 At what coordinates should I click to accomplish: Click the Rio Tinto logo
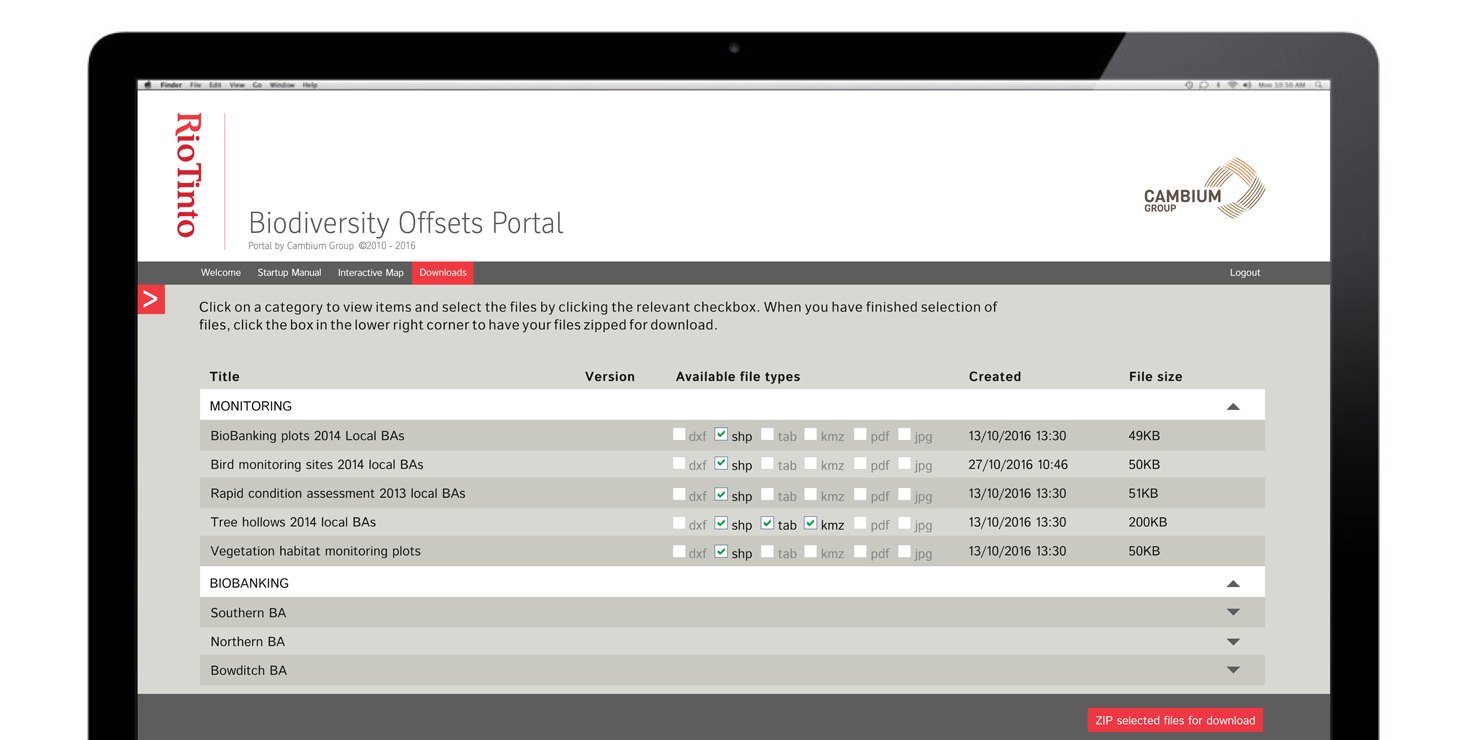(x=188, y=175)
